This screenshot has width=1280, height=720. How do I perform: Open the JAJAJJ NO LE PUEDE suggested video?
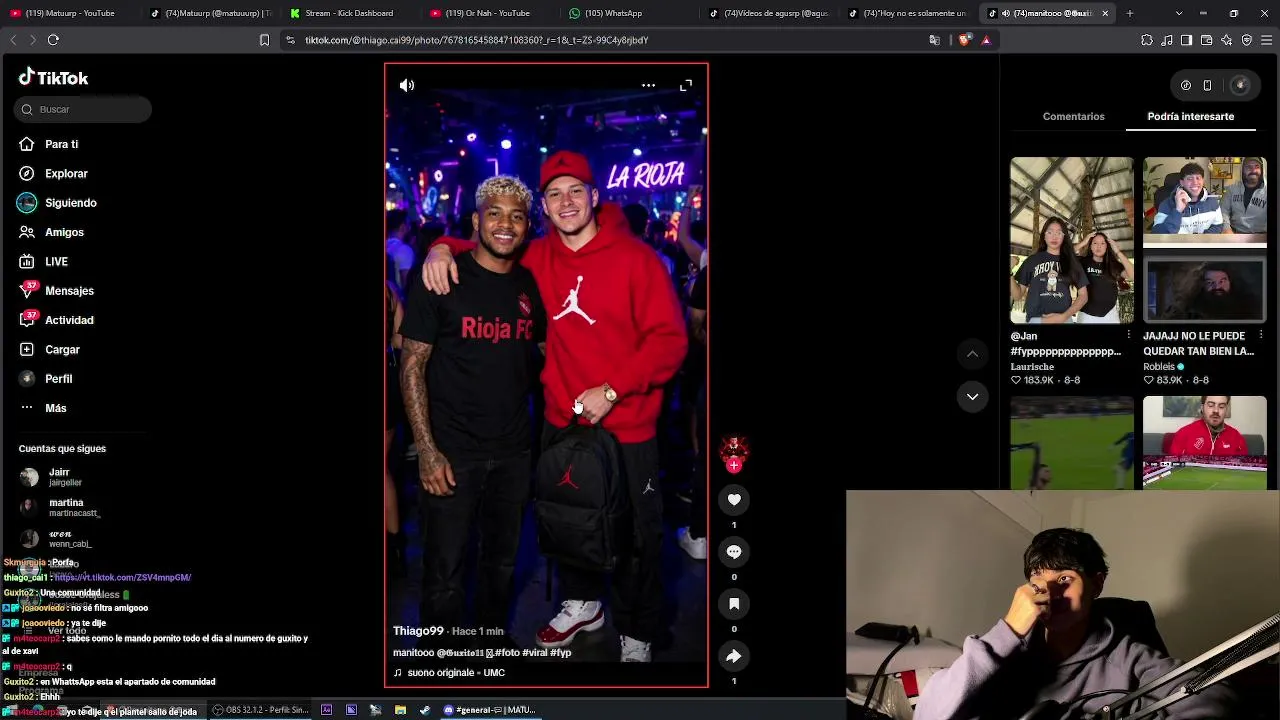(1204, 240)
